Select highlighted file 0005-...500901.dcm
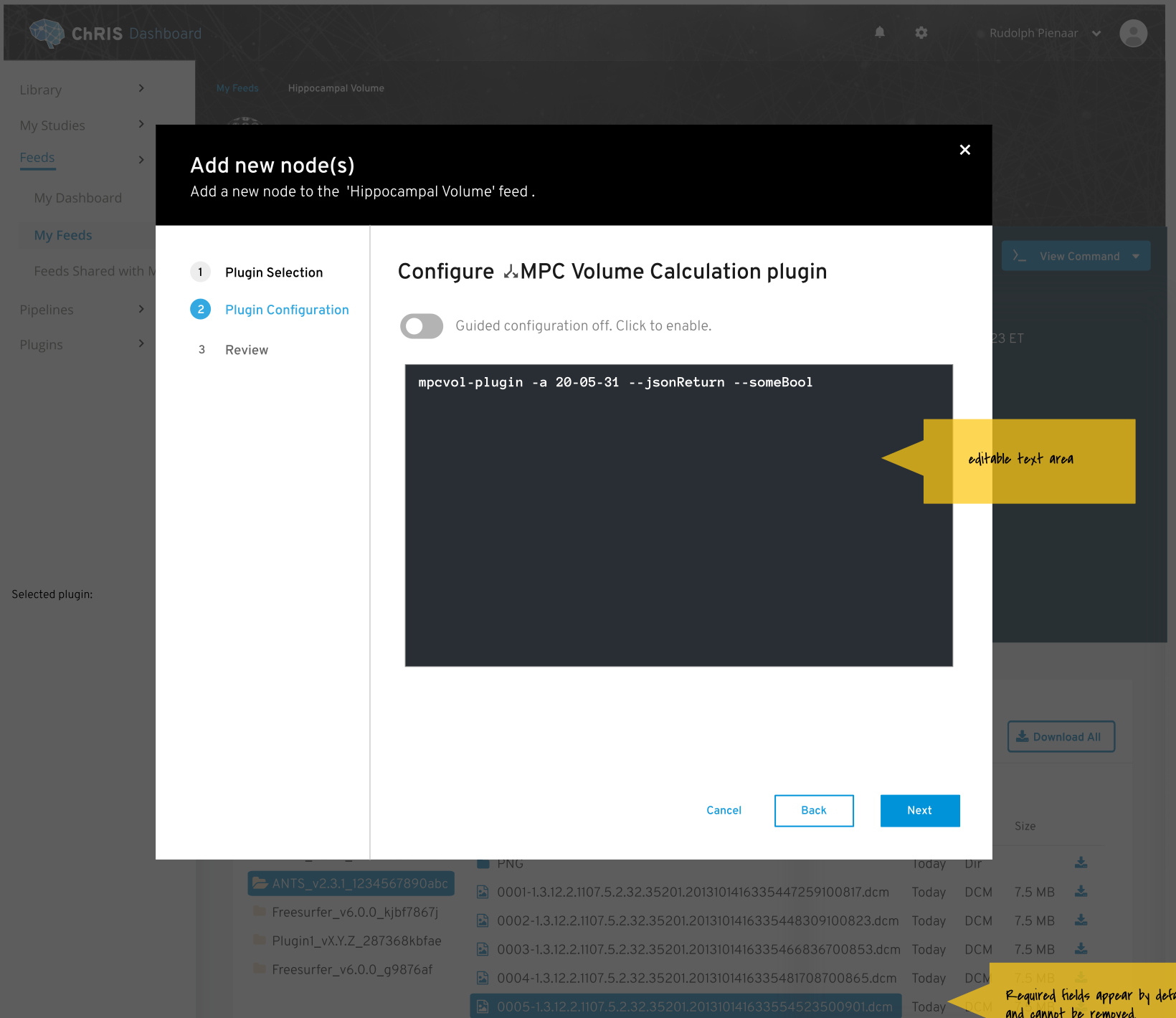 686,1006
